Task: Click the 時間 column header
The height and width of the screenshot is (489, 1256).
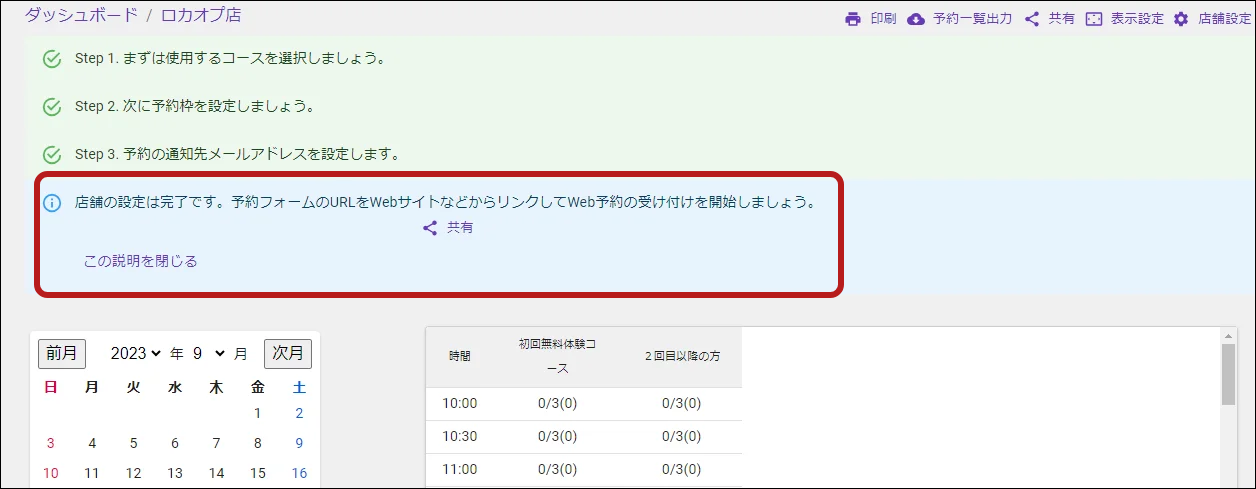Action: tap(460, 356)
